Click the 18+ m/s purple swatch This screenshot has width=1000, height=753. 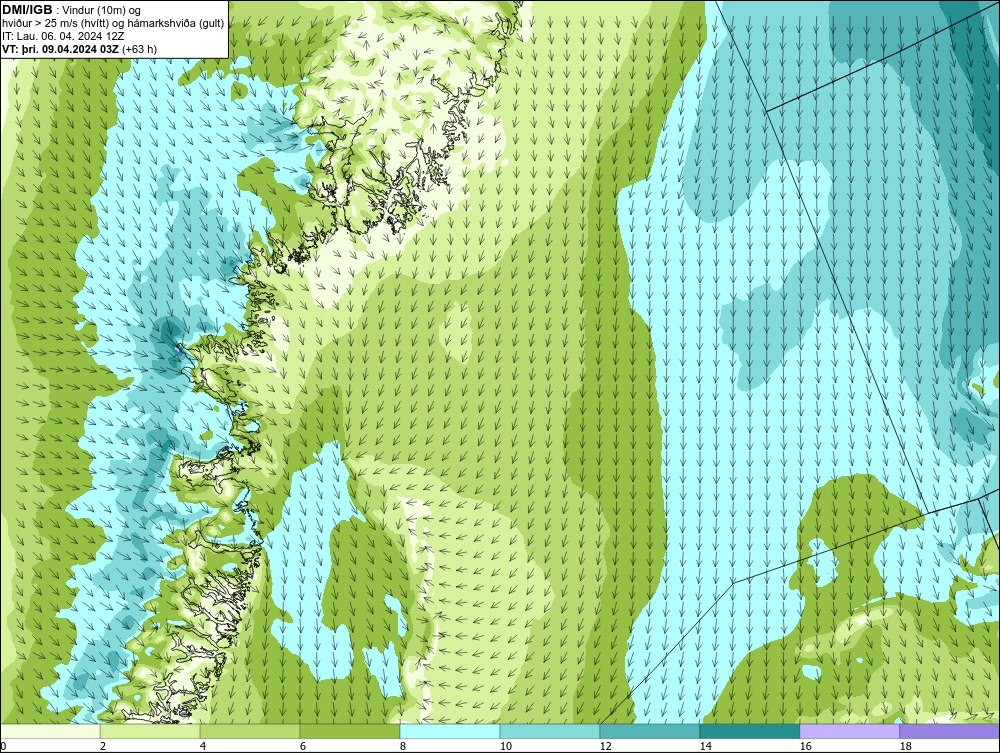coord(950,731)
